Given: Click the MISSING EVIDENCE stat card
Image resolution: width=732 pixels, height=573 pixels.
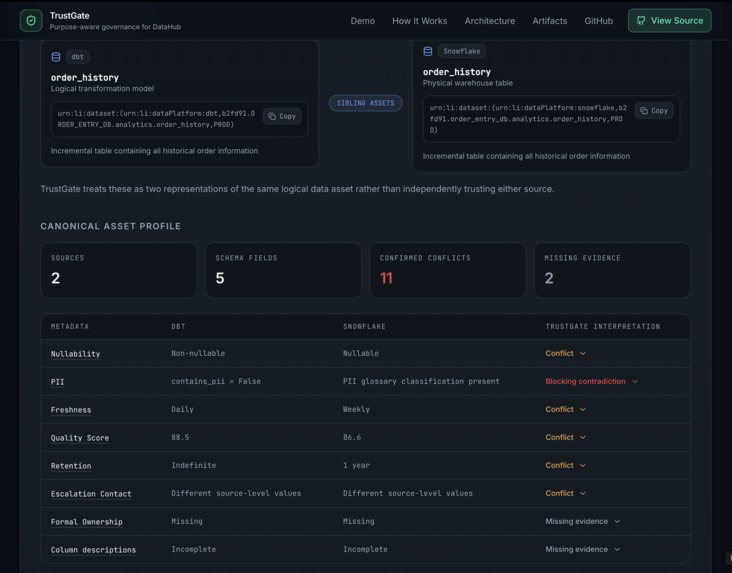Looking at the screenshot, I should pos(612,270).
